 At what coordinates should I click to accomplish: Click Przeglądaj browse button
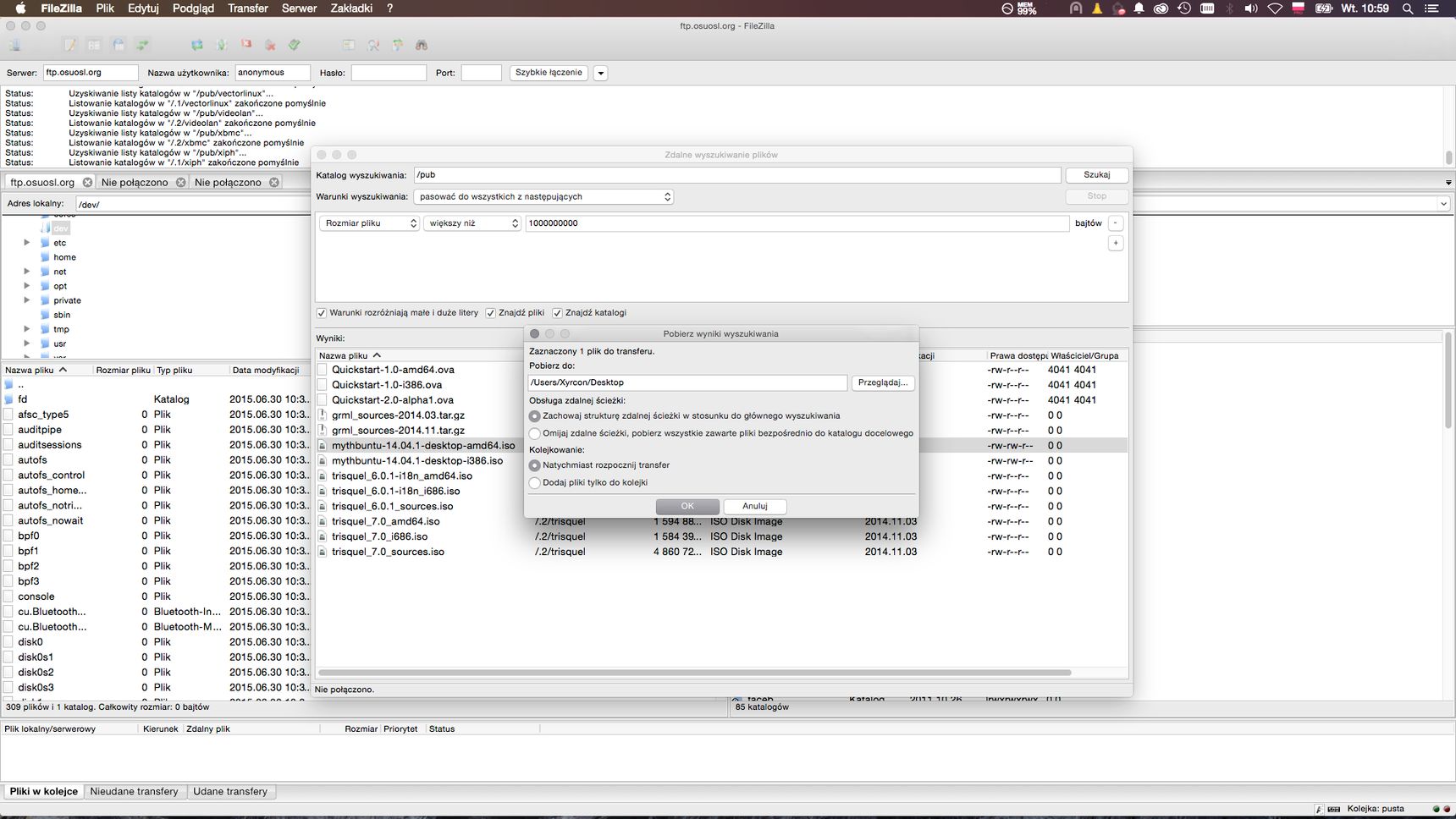click(882, 383)
